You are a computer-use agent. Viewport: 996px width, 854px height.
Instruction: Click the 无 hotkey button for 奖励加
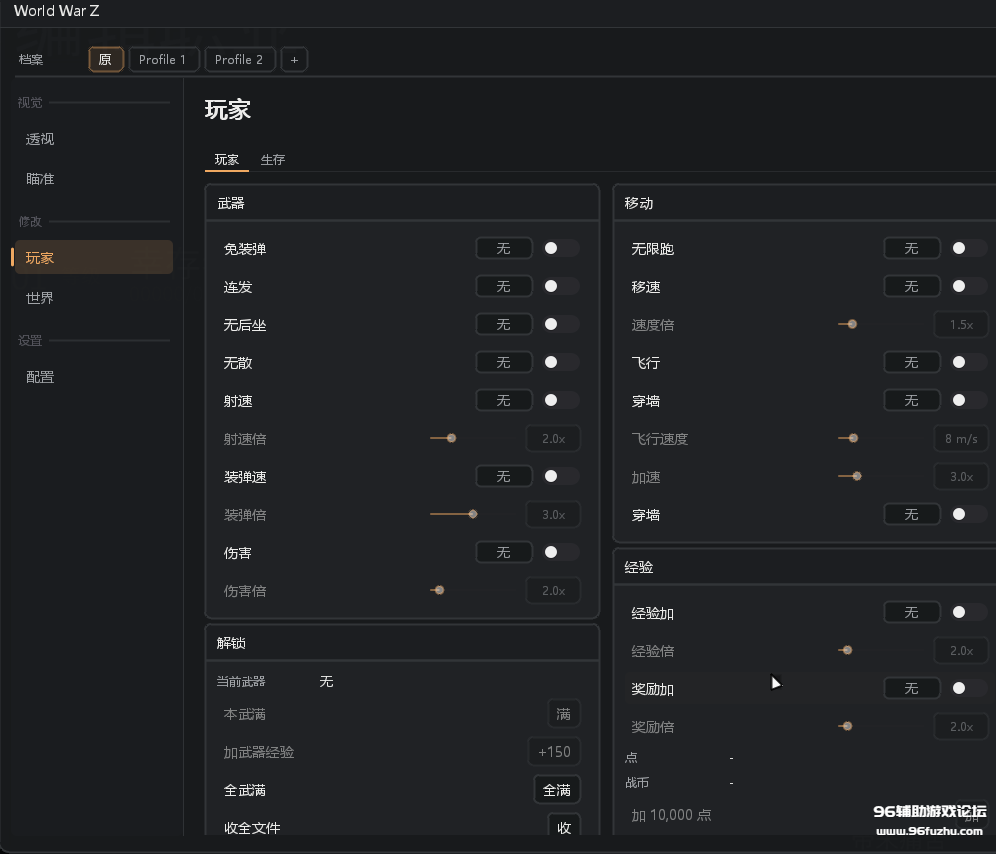912,688
